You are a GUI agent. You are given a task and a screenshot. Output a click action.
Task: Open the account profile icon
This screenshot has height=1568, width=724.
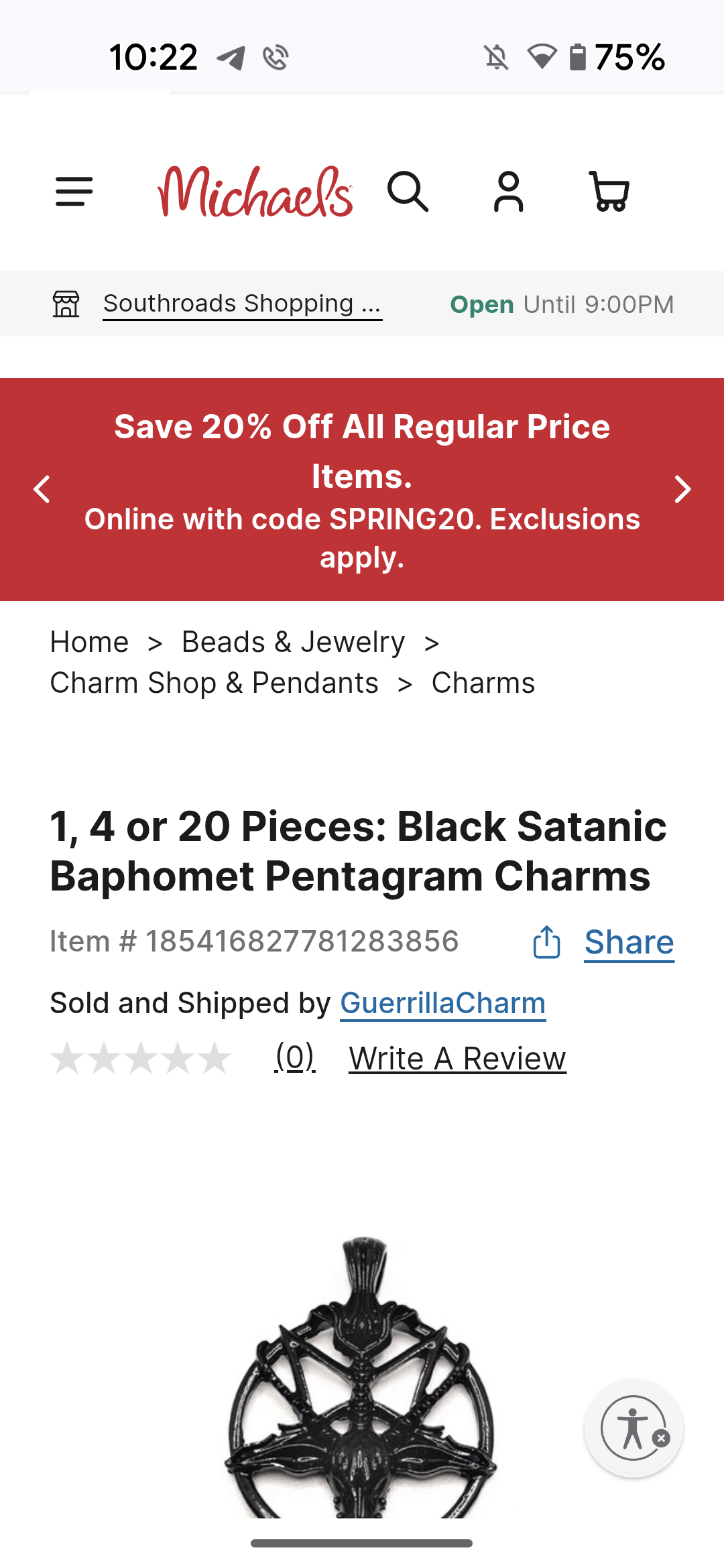508,192
